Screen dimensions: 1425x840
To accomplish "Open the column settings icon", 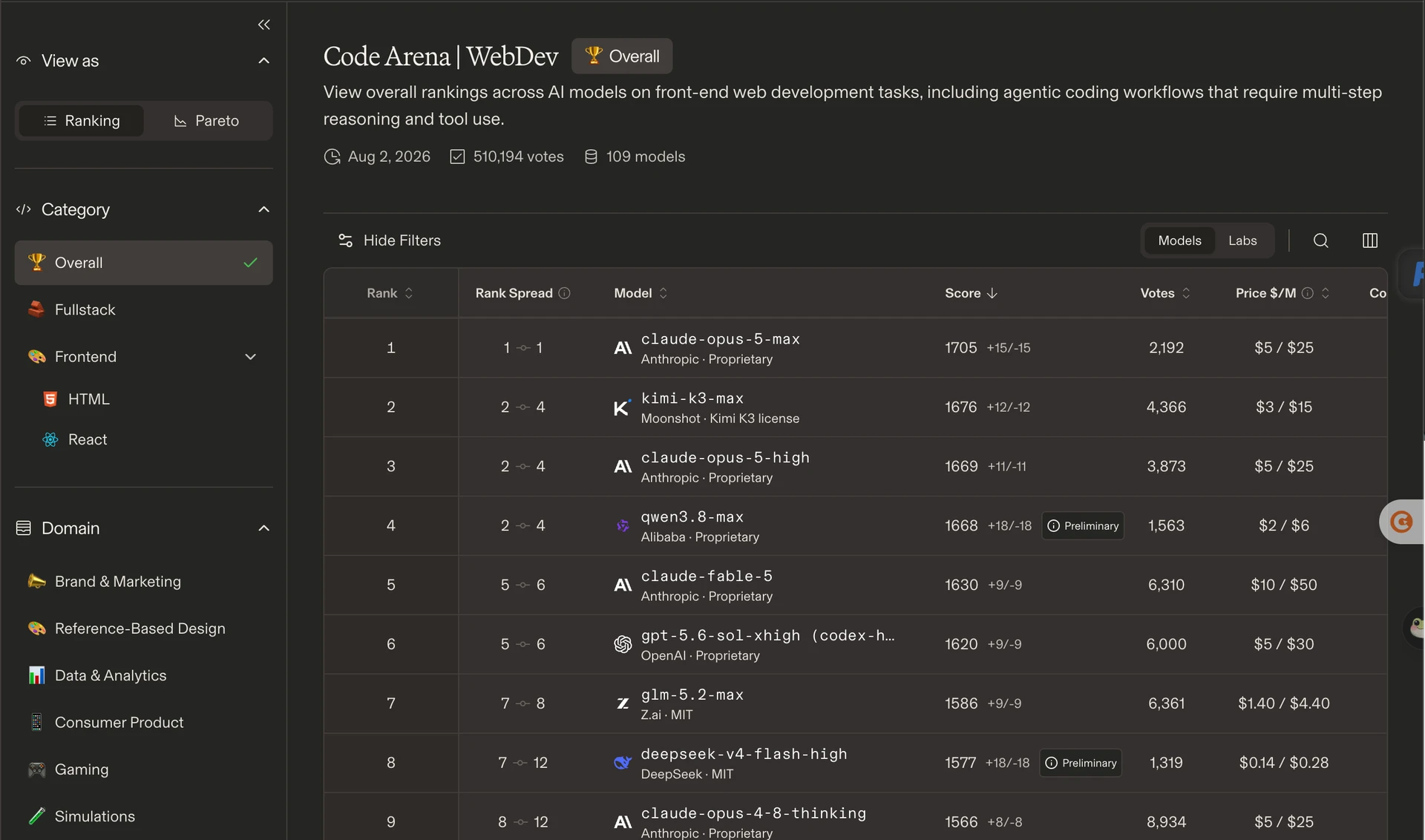I will (1370, 240).
